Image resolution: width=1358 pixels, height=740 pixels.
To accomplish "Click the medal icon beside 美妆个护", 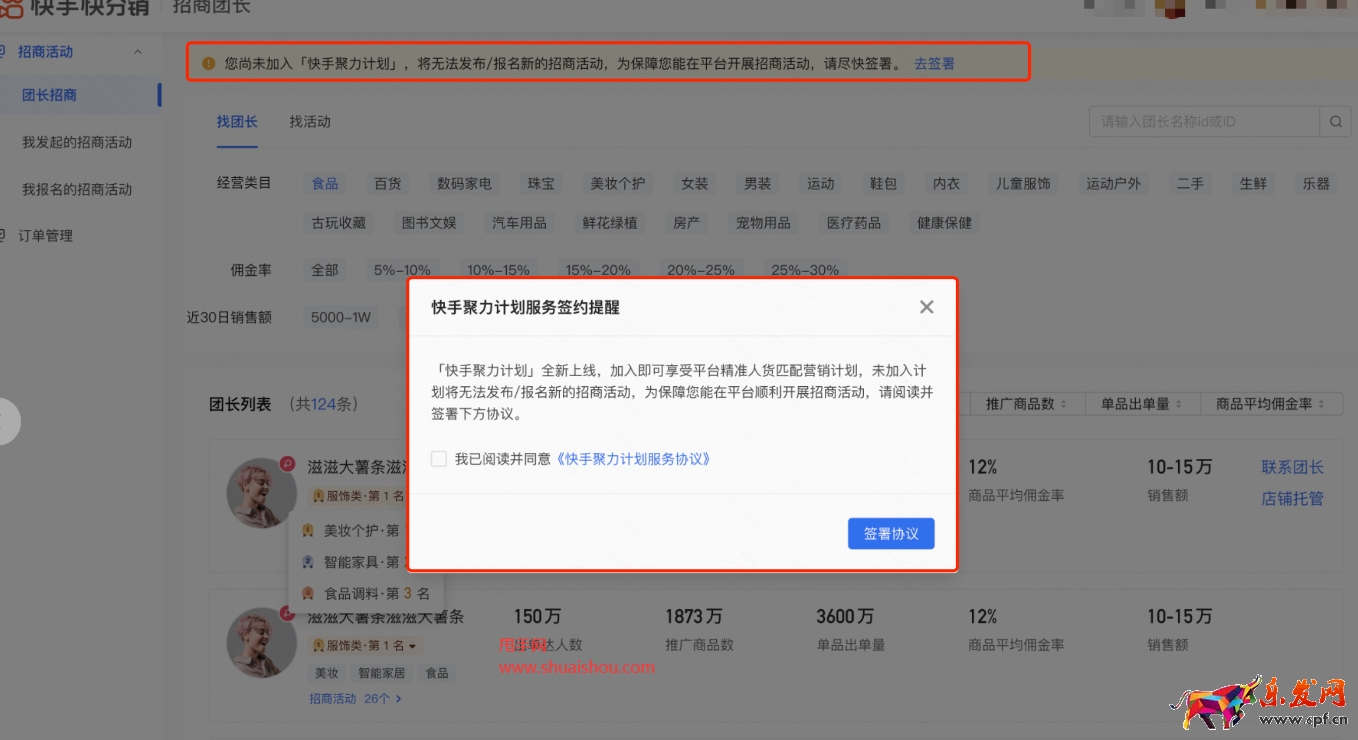I will click(308, 531).
